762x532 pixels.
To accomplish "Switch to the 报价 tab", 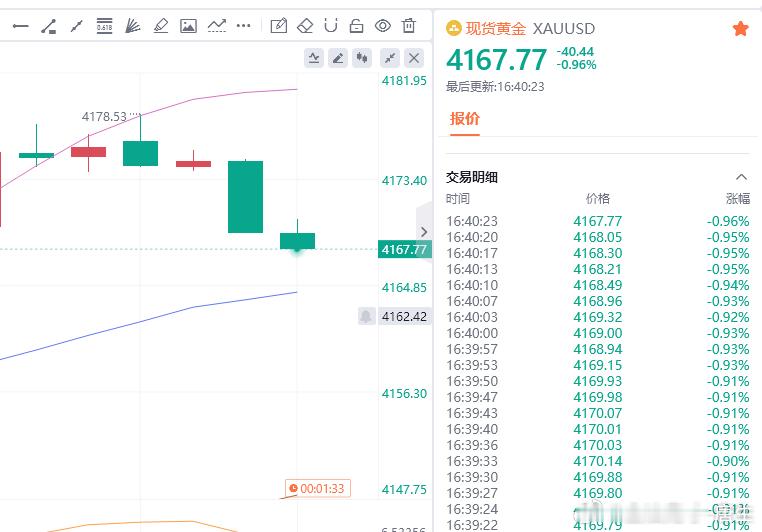I will (x=465, y=119).
